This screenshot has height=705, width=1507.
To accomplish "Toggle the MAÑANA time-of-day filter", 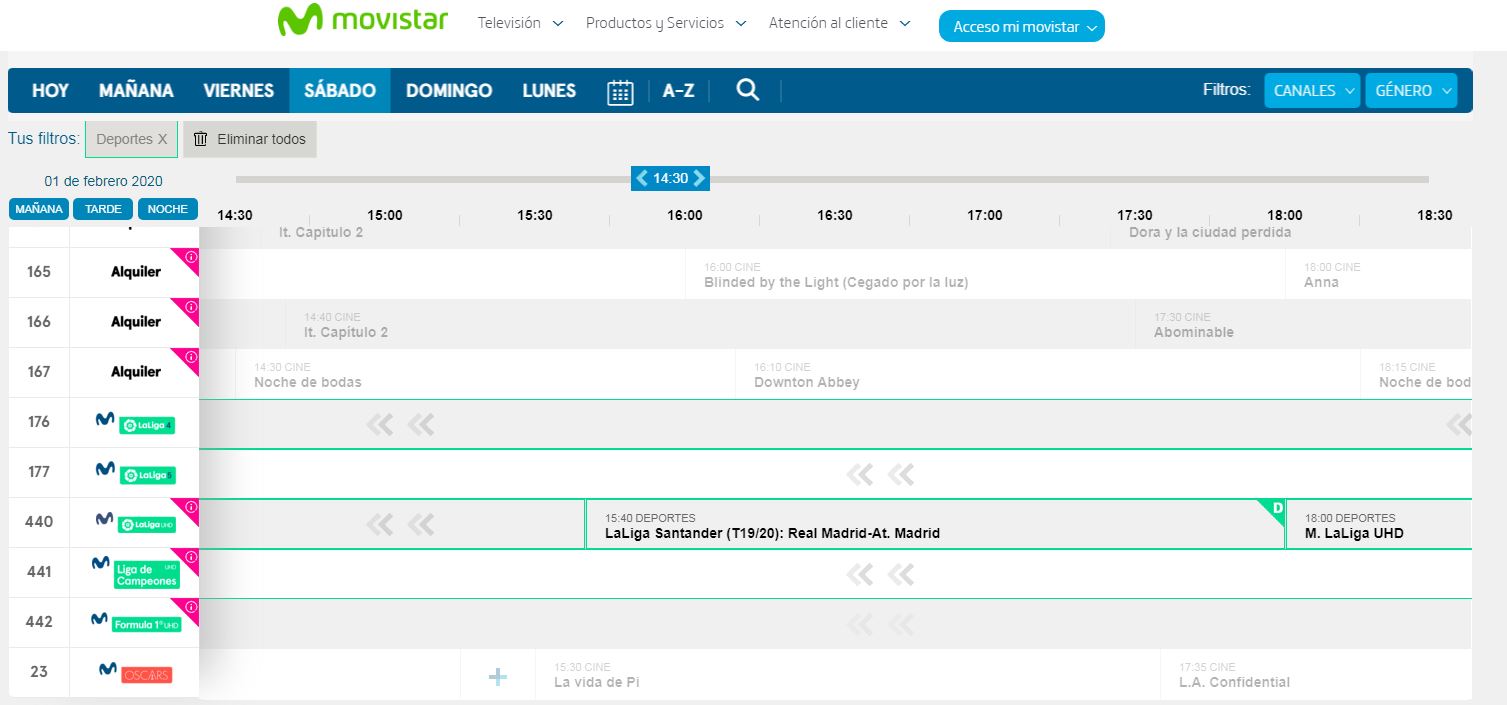I will (39, 209).
